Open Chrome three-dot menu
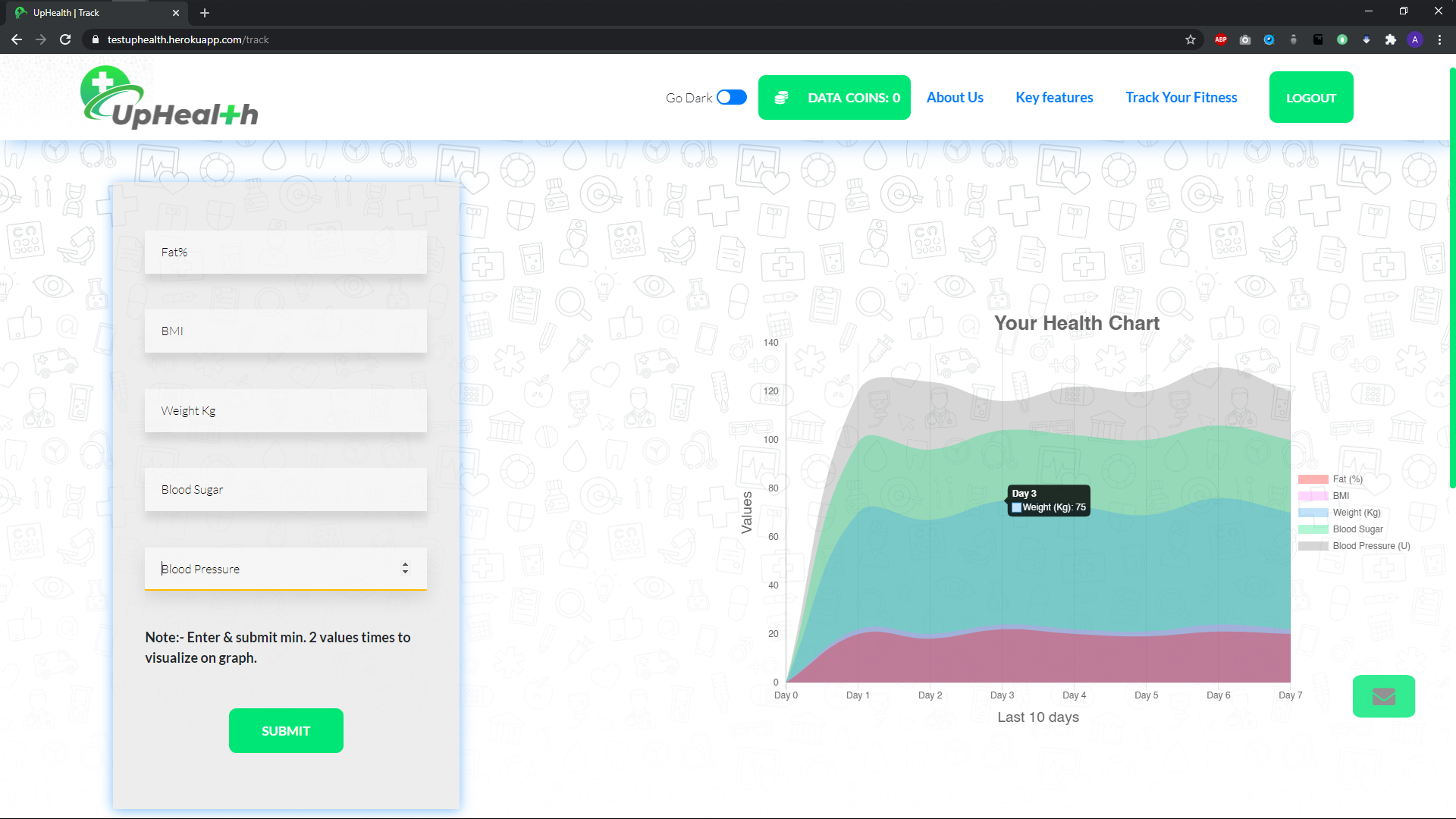This screenshot has width=1456, height=819. point(1439,39)
